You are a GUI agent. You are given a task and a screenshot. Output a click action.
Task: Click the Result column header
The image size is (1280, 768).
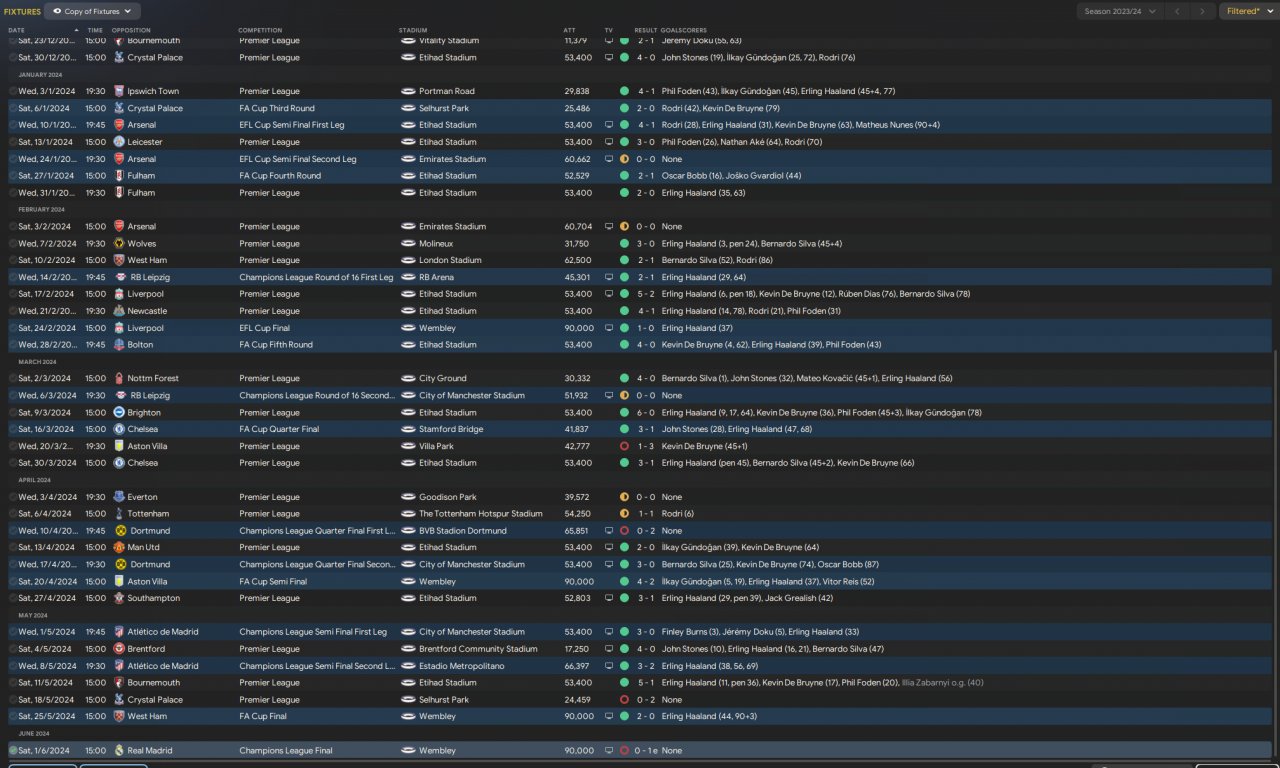646,30
